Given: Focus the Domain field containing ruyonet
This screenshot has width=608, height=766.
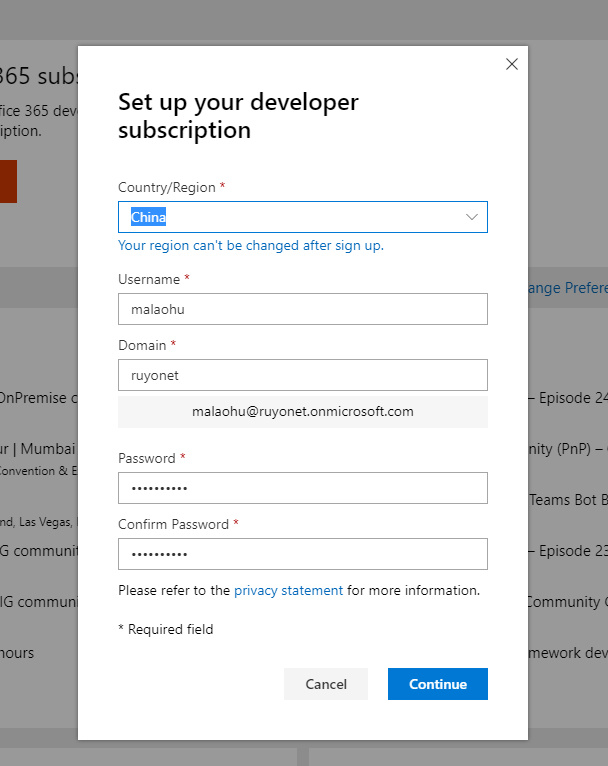Looking at the screenshot, I should [x=302, y=375].
